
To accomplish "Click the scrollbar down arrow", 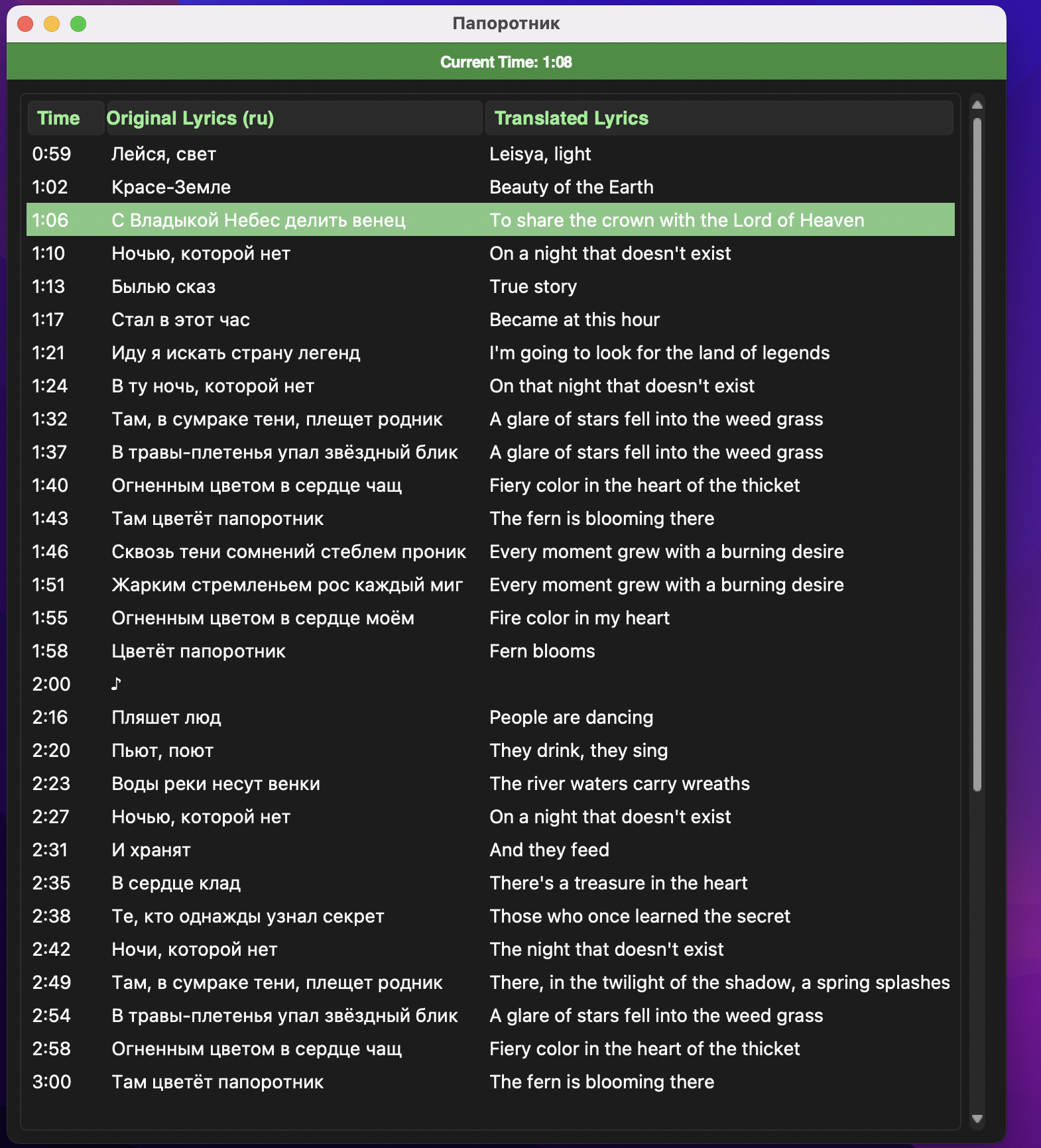I will coord(977,1119).
